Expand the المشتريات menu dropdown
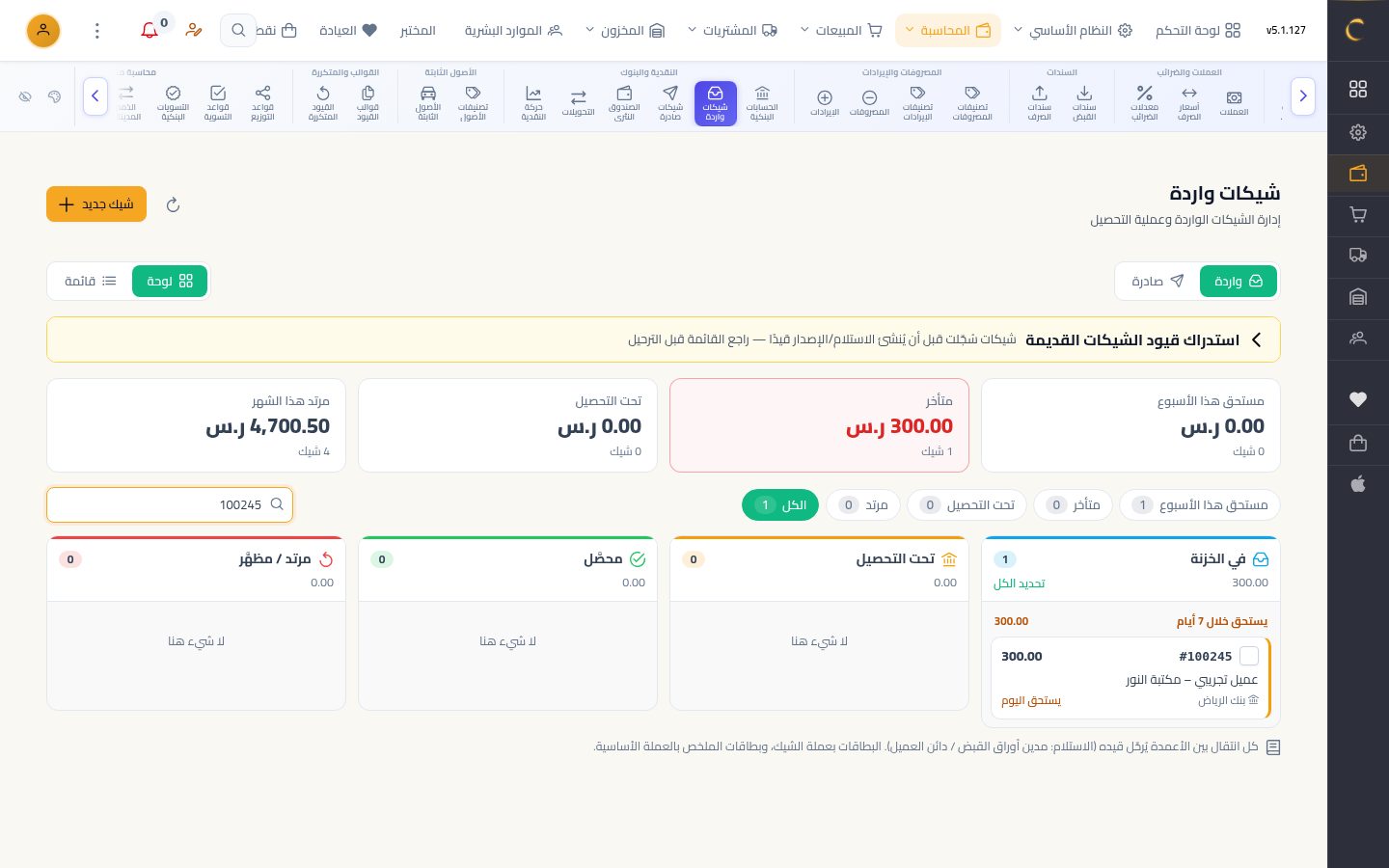 click(x=733, y=31)
